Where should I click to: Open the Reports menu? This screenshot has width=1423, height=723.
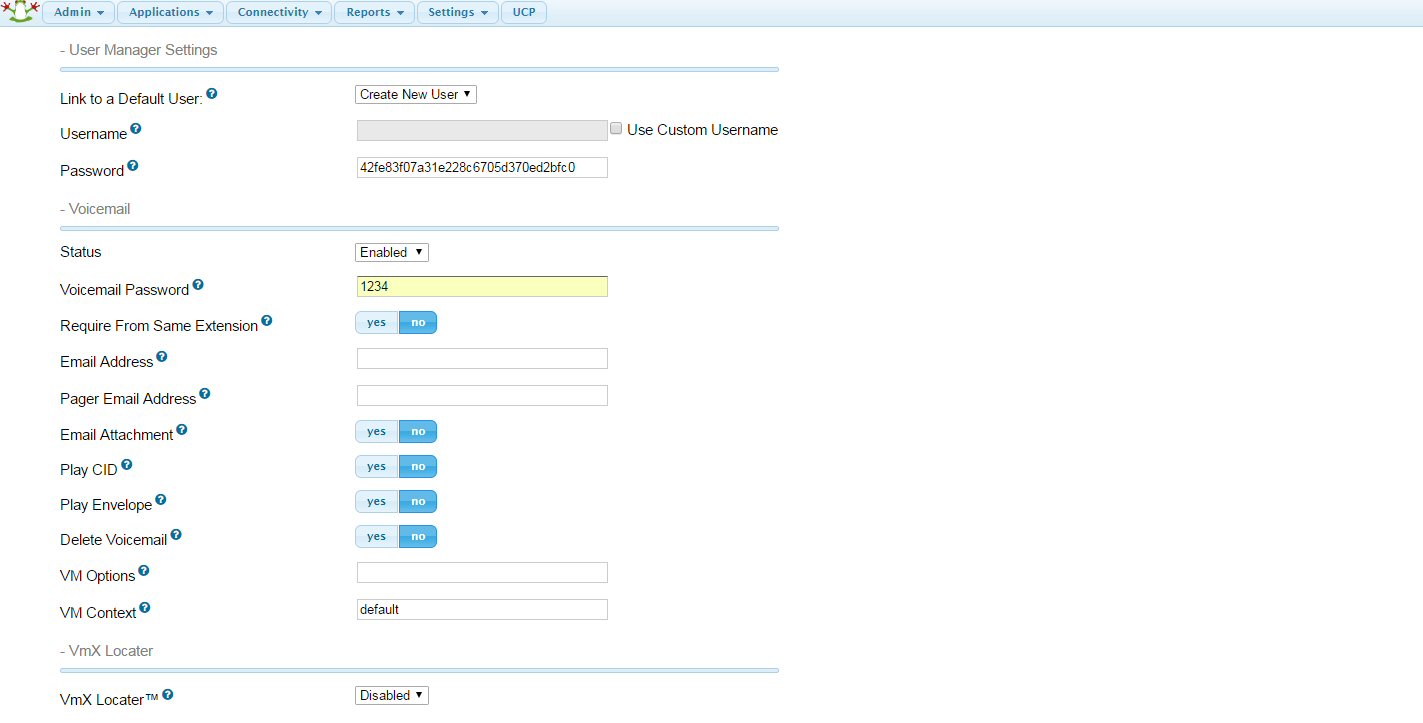[x=373, y=12]
